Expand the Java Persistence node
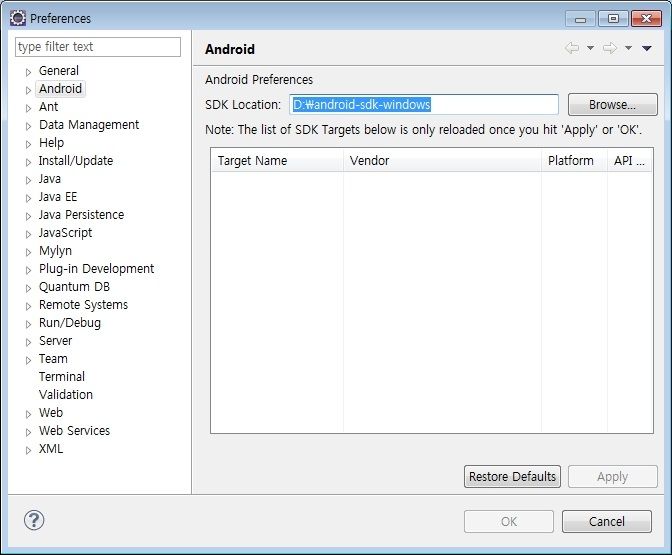The width and height of the screenshot is (672, 555). (x=28, y=216)
